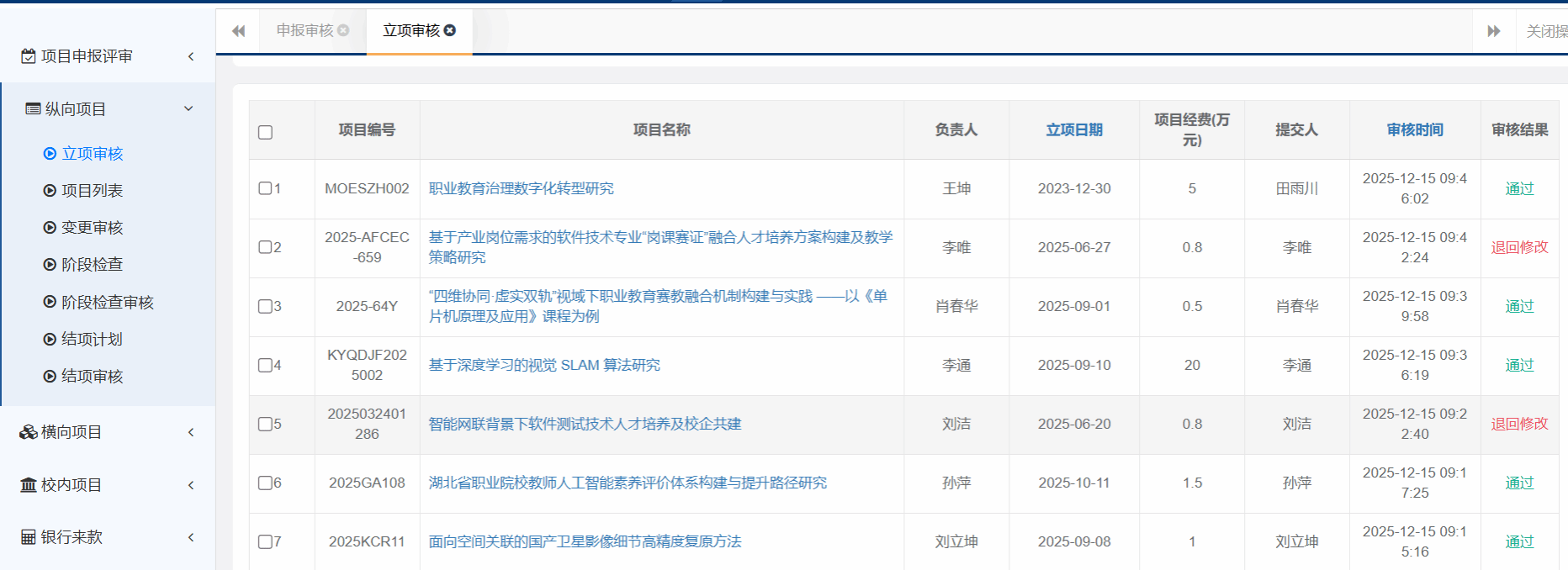The width and height of the screenshot is (1568, 570).
Task: Click the calendar icon beside 项目申报评审
Action: [29, 56]
